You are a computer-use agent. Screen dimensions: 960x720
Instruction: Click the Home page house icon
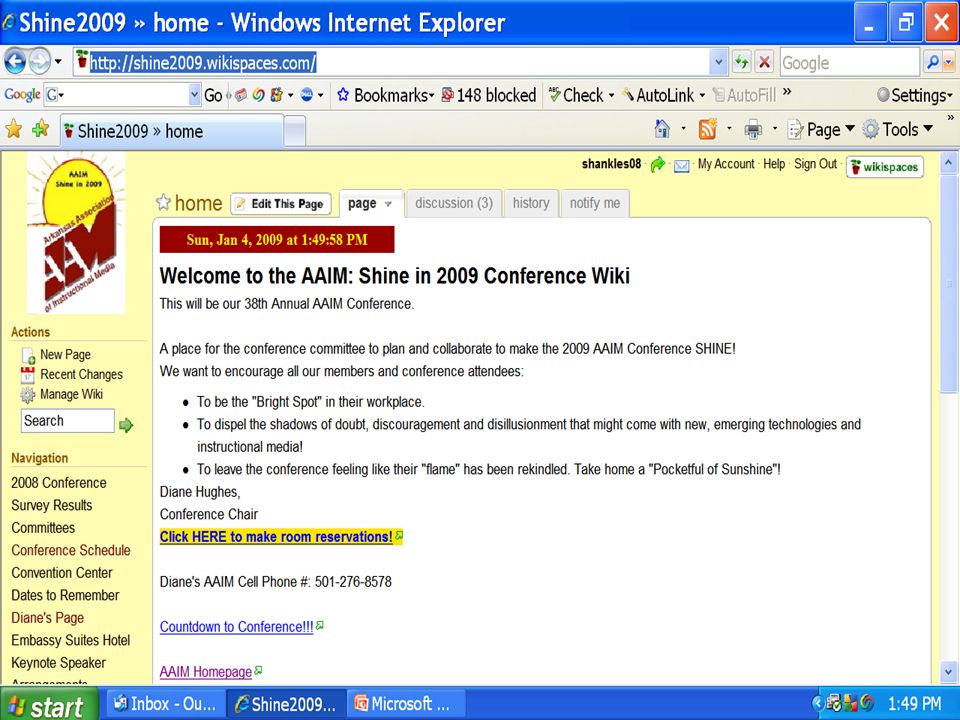point(662,129)
